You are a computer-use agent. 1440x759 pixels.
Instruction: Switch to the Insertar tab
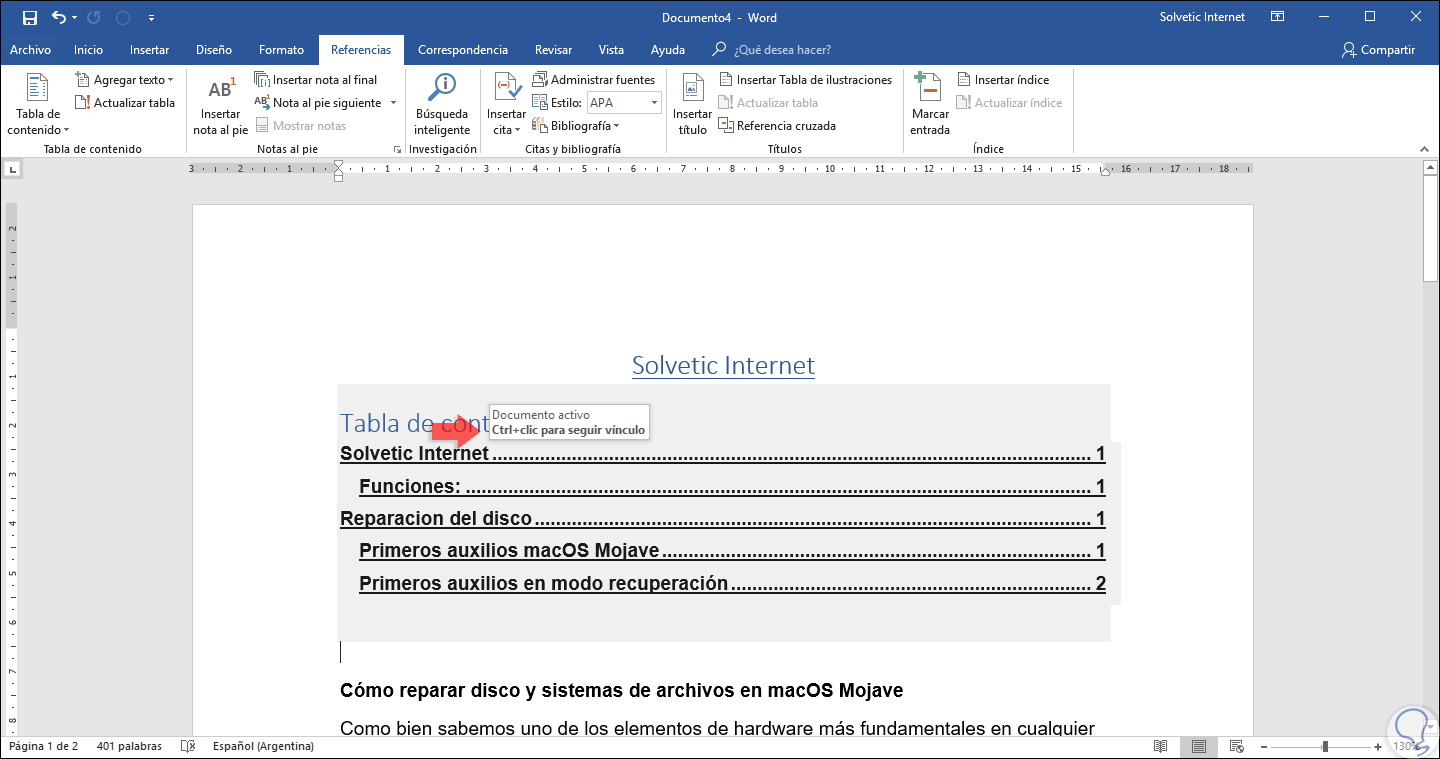149,50
